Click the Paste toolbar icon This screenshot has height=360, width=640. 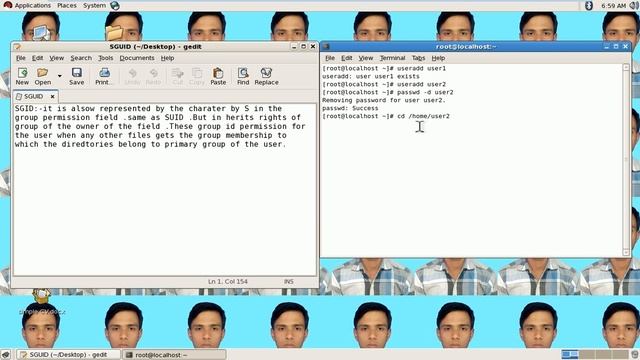pos(218,76)
